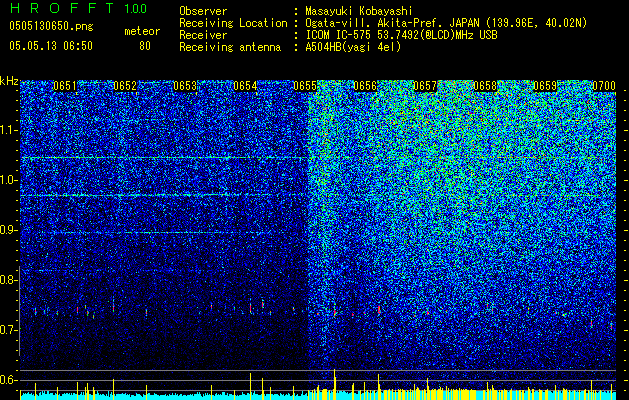Click the 0653 time marker
629x400 pixels.
(185, 86)
